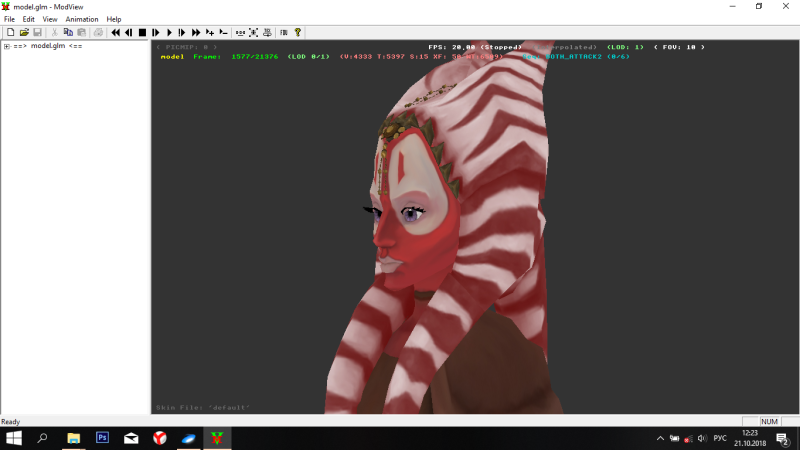
Task: Click the dotted-line toolbar icon after speed controls
Action: (240, 32)
